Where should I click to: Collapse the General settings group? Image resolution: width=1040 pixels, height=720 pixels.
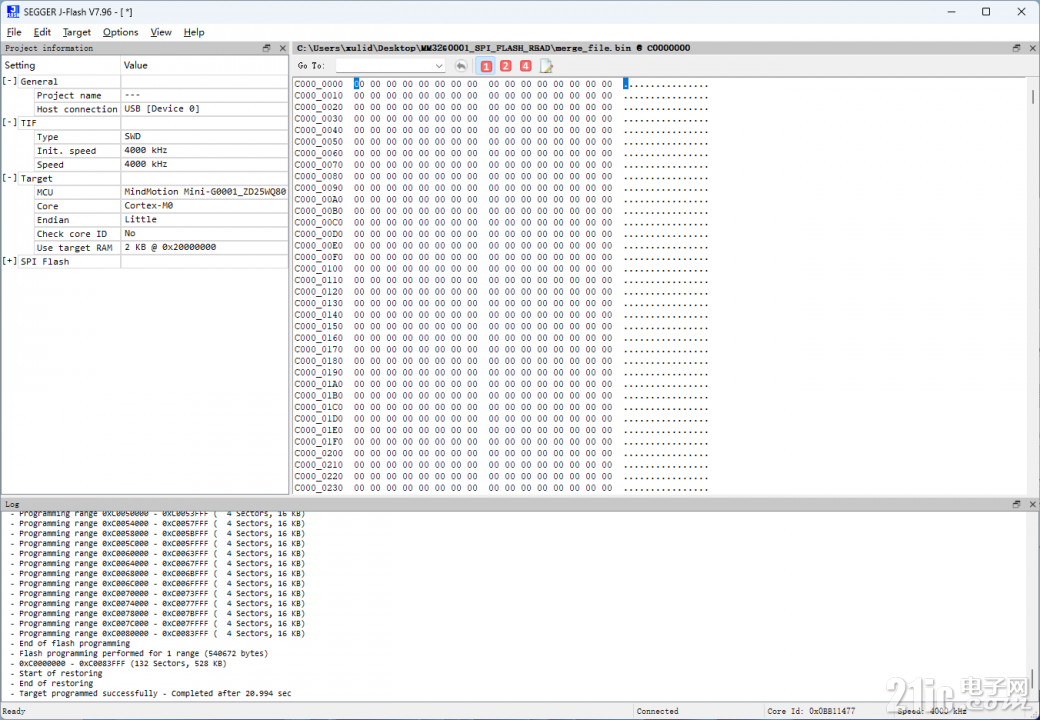coord(9,81)
